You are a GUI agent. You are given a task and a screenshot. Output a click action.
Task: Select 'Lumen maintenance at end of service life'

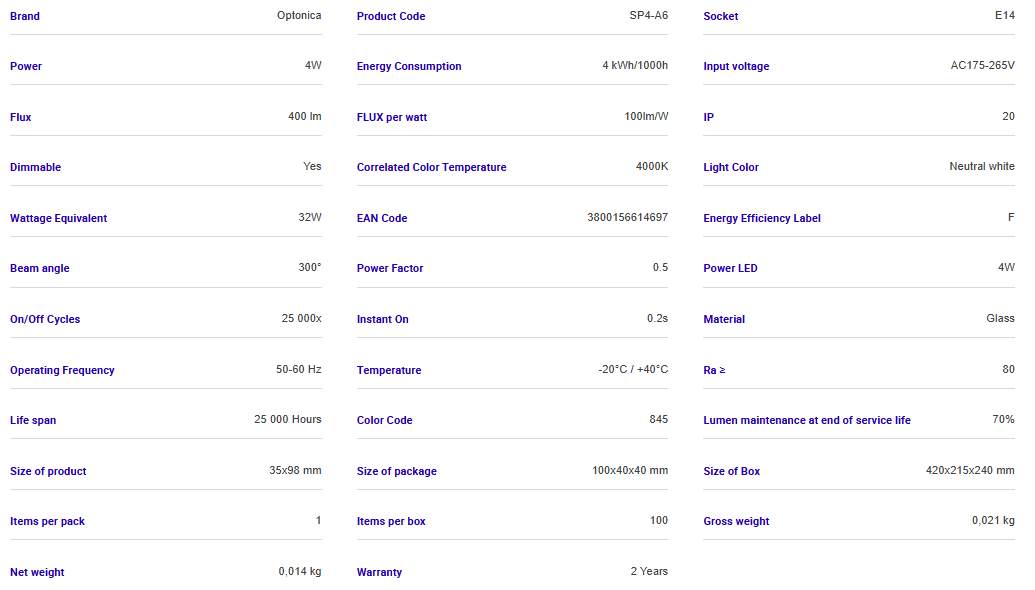(x=807, y=421)
